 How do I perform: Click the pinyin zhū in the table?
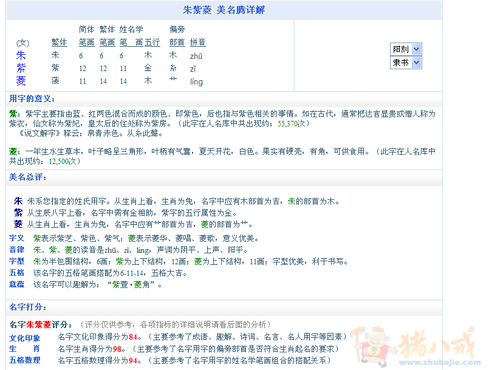196,56
